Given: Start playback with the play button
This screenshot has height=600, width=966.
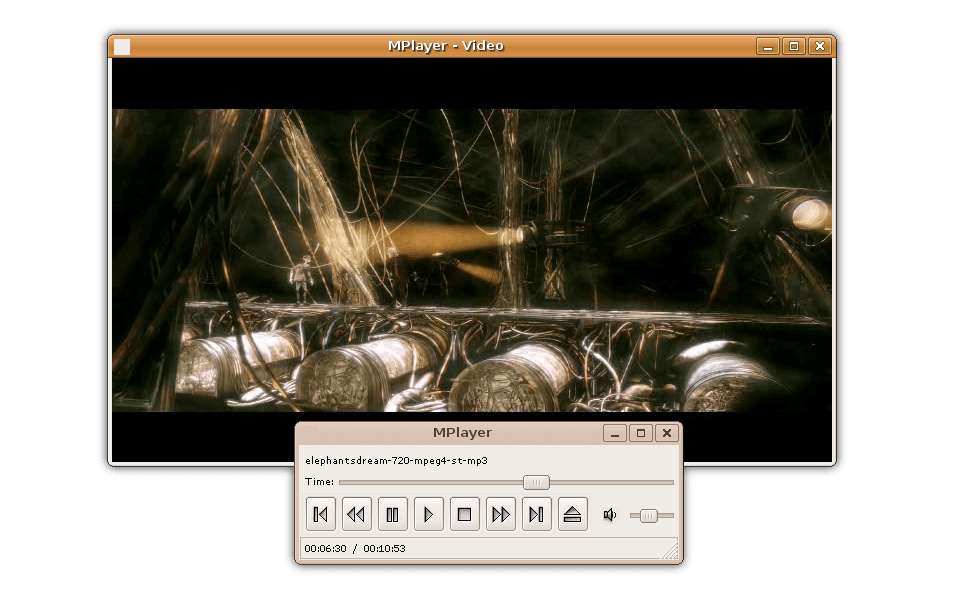Looking at the screenshot, I should pos(429,514).
